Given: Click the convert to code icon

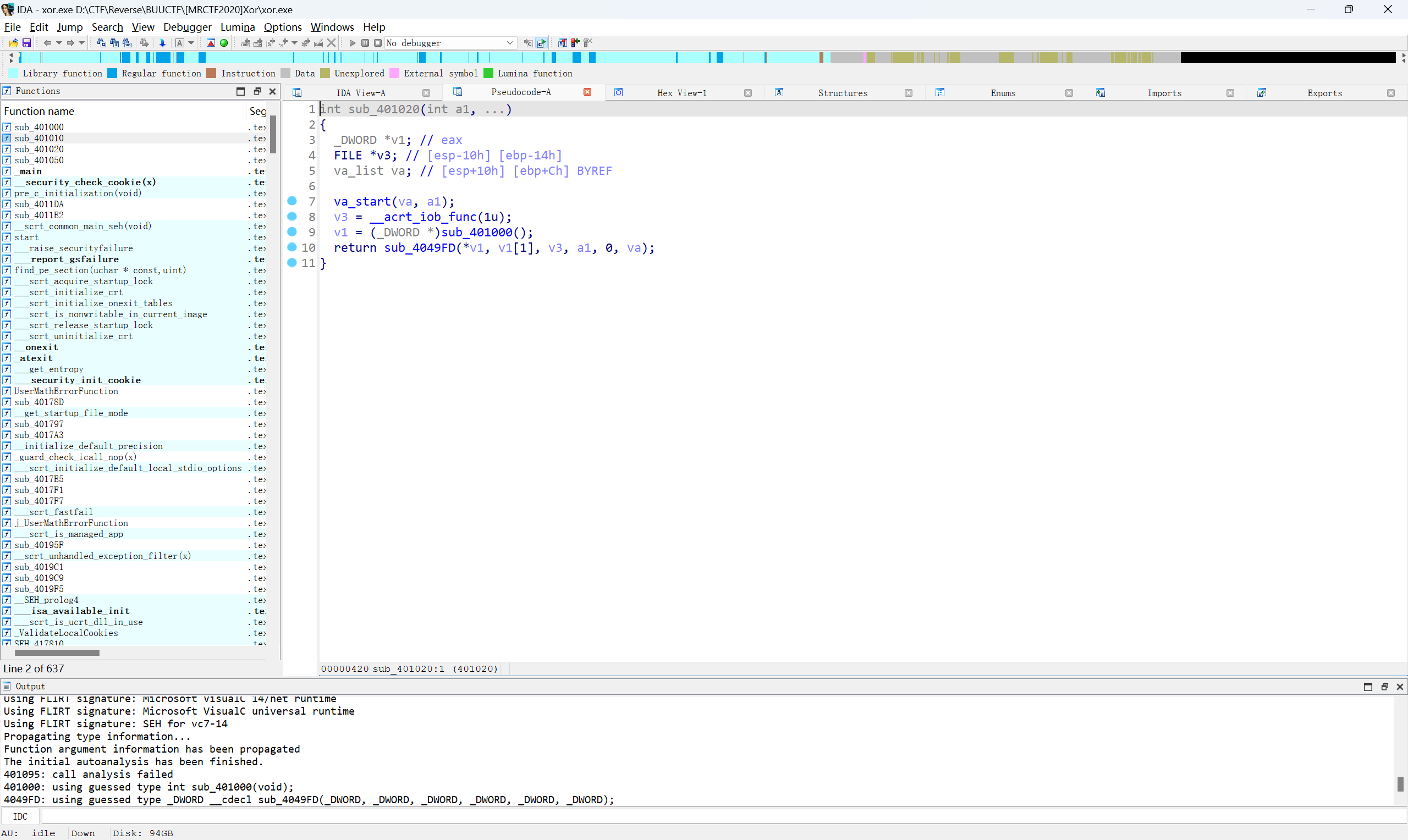Looking at the screenshot, I should 245,43.
